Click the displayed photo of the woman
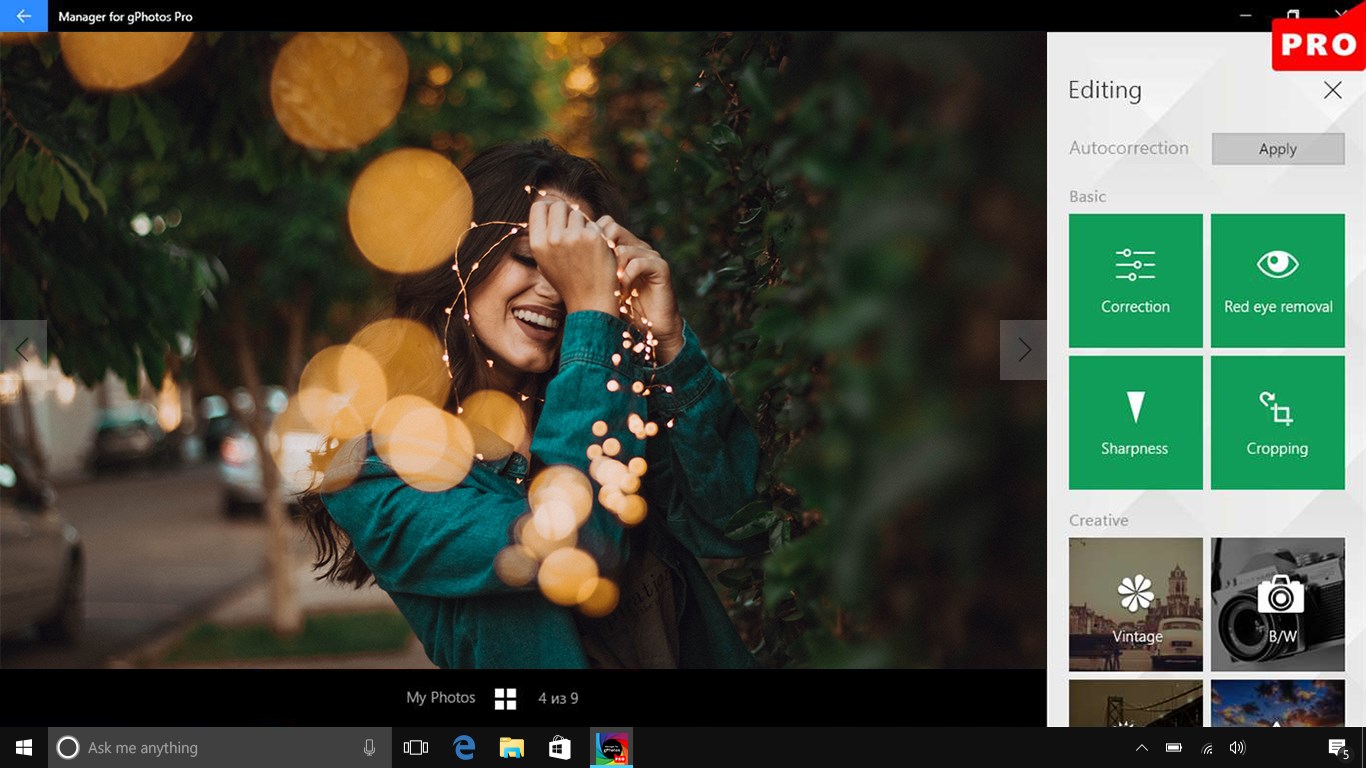Screen dimensions: 1366x768 pyautogui.click(x=523, y=350)
